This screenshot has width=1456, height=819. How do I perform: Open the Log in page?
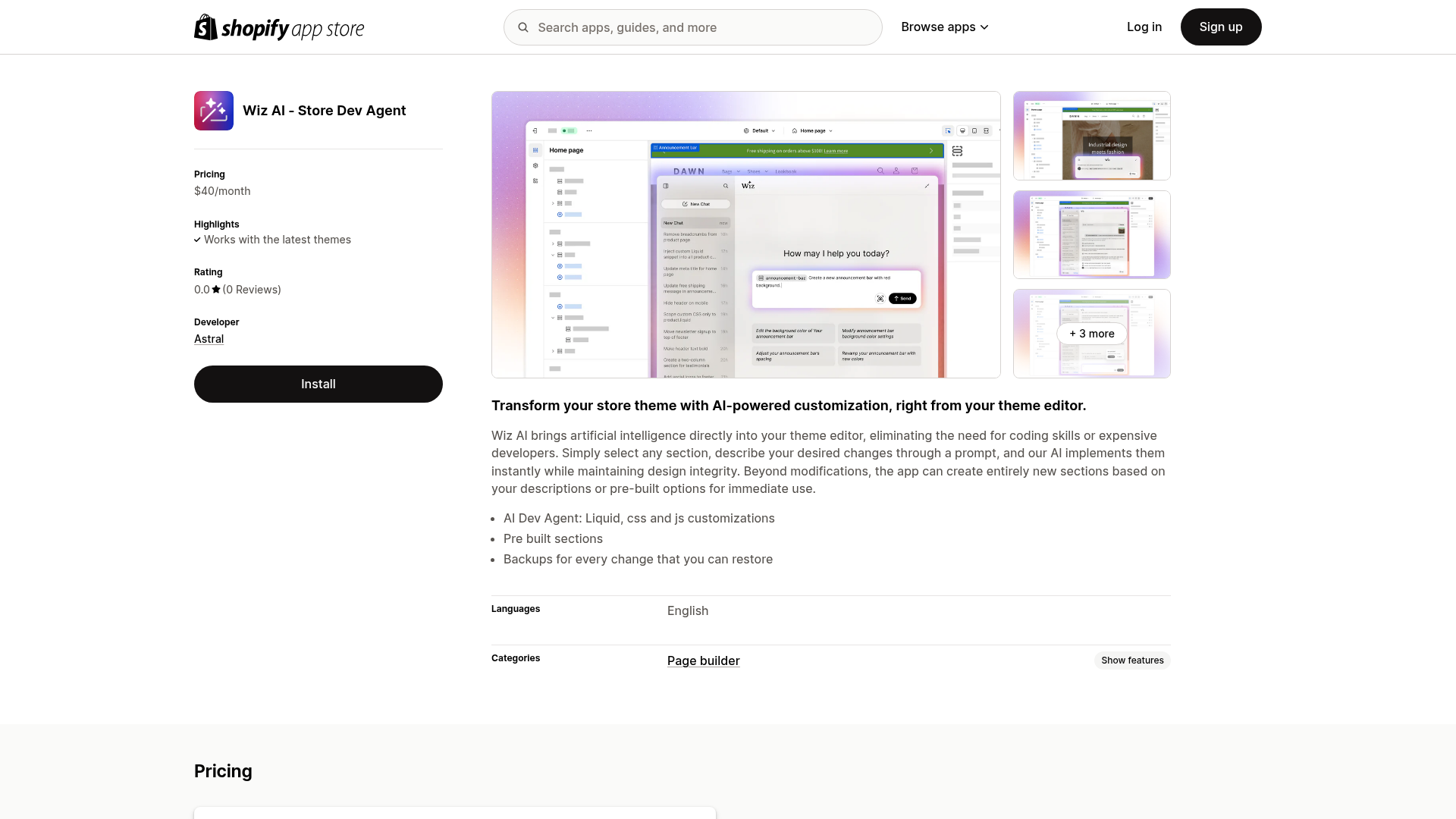[x=1144, y=27]
